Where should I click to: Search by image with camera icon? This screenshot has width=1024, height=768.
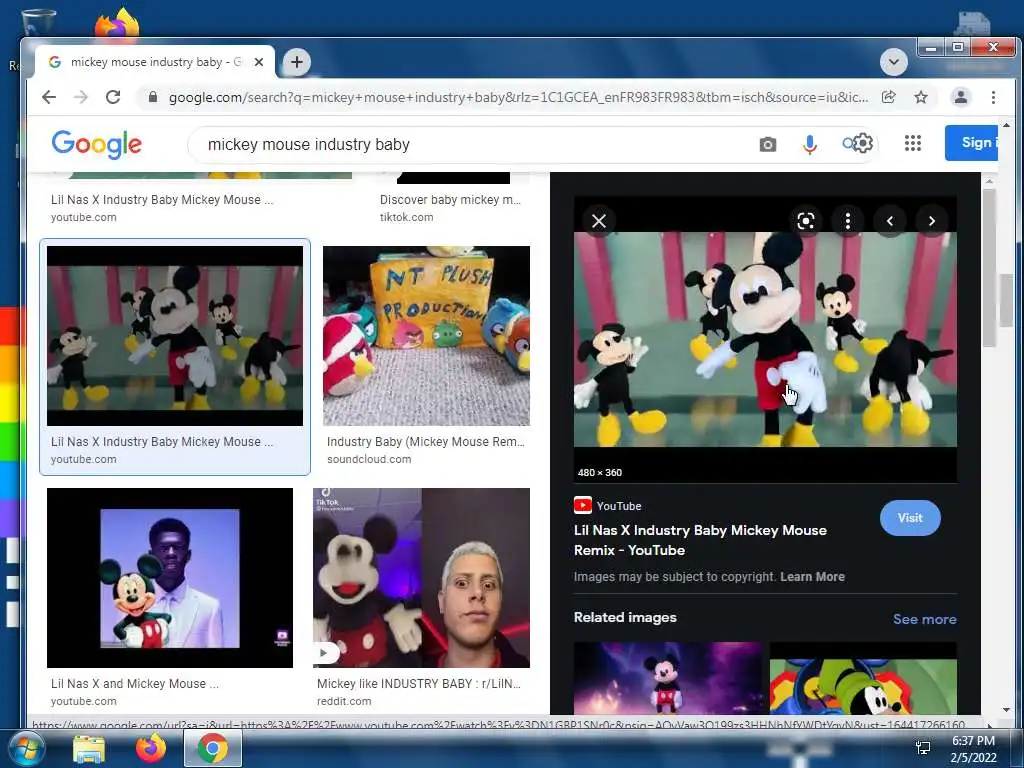[x=768, y=144]
